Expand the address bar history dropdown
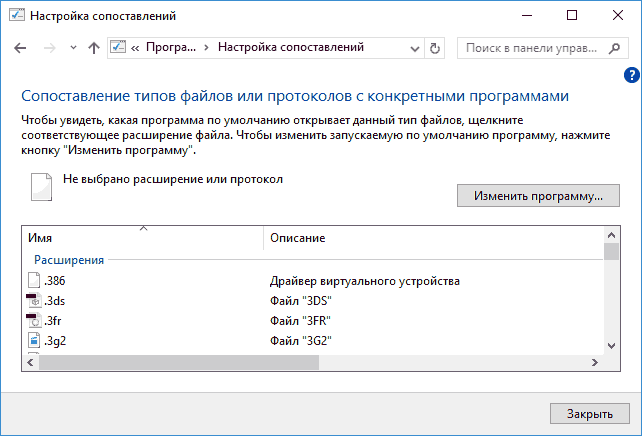The image size is (642, 436). coord(415,48)
